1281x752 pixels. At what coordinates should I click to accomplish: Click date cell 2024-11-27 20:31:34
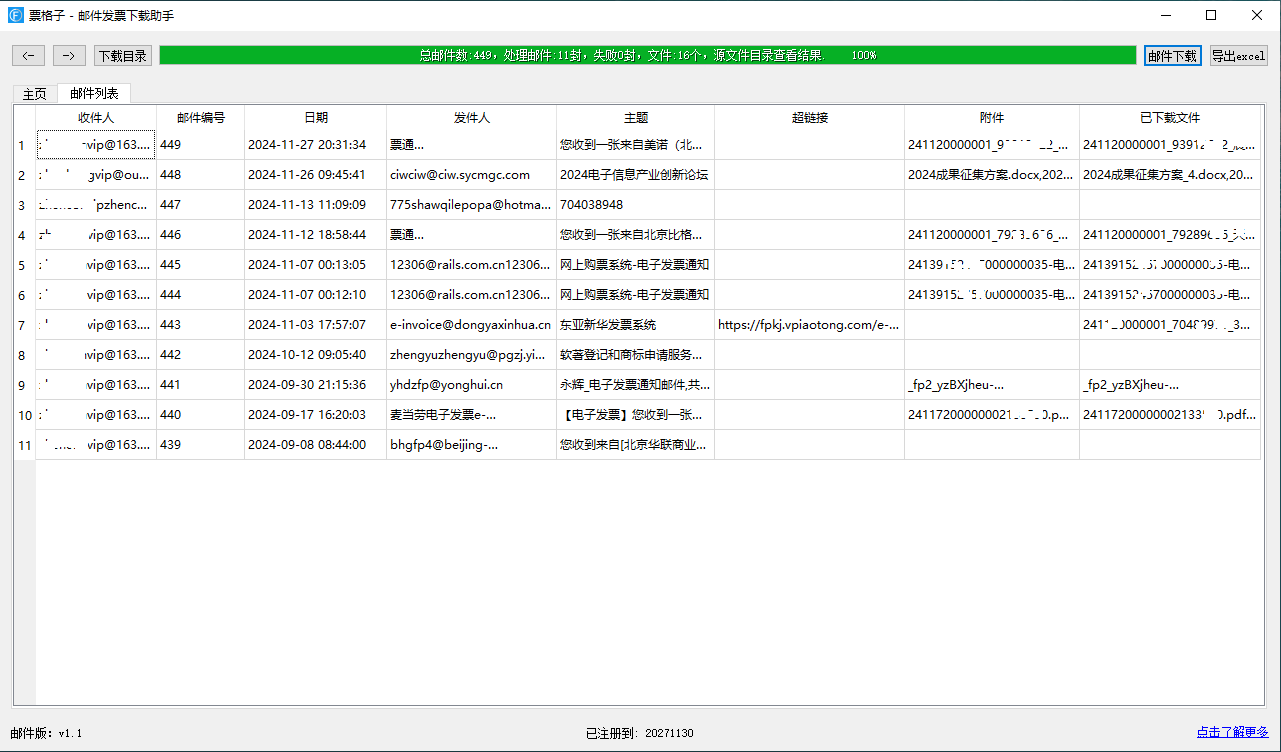click(x=315, y=145)
